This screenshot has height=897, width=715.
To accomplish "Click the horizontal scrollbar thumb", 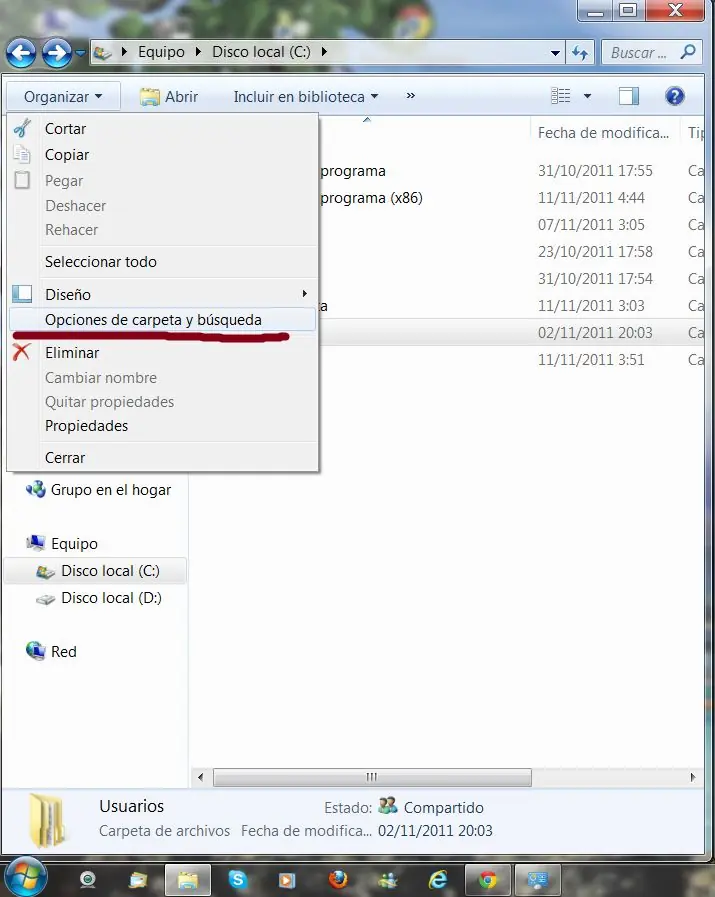I will [372, 777].
